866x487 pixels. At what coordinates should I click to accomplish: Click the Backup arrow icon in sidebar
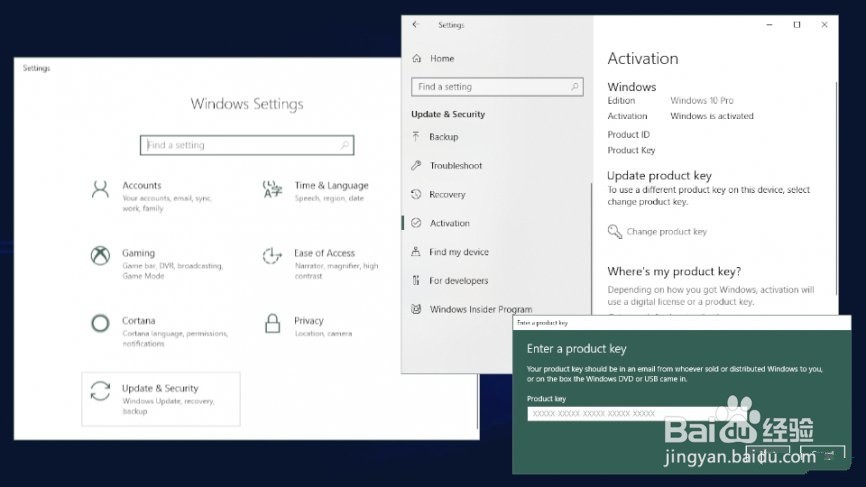click(x=416, y=136)
